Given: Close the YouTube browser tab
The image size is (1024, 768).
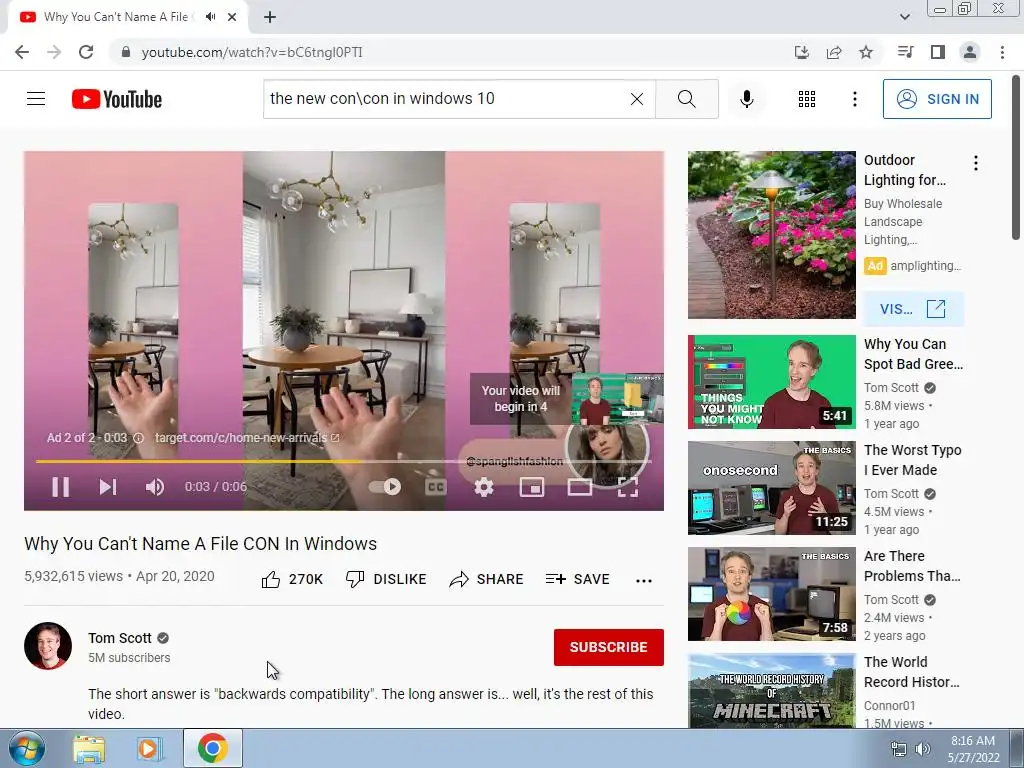Looking at the screenshot, I should click(232, 17).
